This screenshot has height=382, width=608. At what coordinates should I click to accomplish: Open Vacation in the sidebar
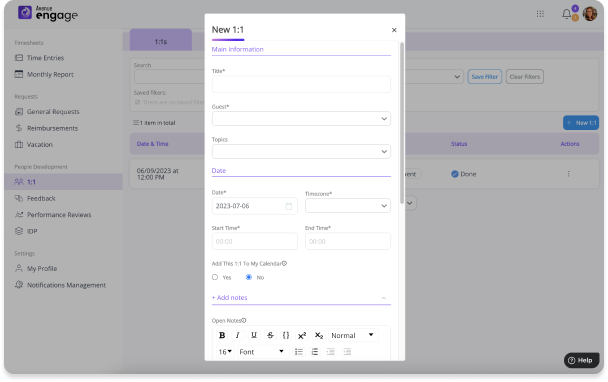(40, 144)
